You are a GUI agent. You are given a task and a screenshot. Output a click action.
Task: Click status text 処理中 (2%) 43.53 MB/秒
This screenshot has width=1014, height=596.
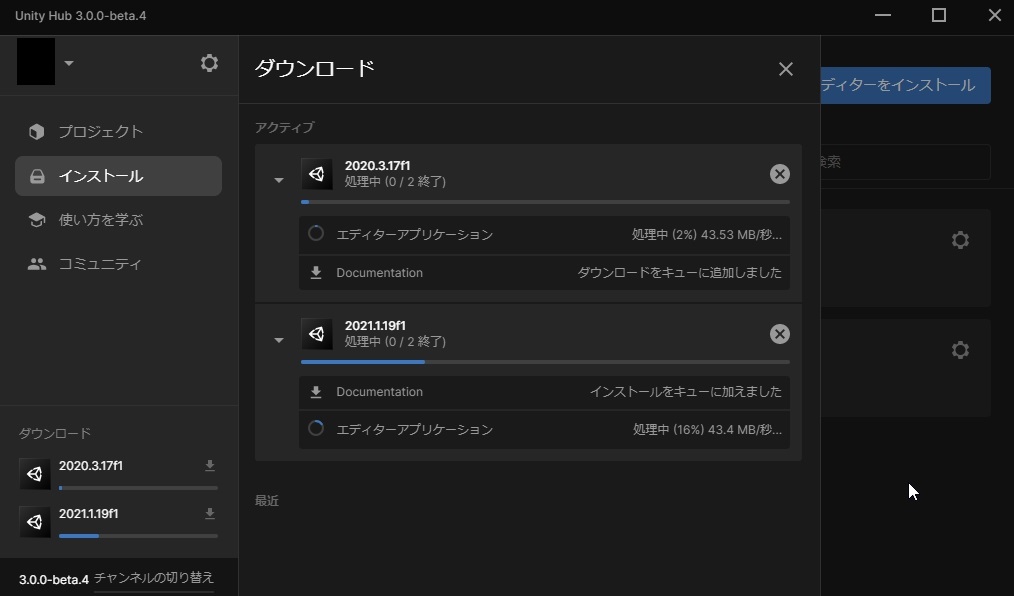click(706, 235)
